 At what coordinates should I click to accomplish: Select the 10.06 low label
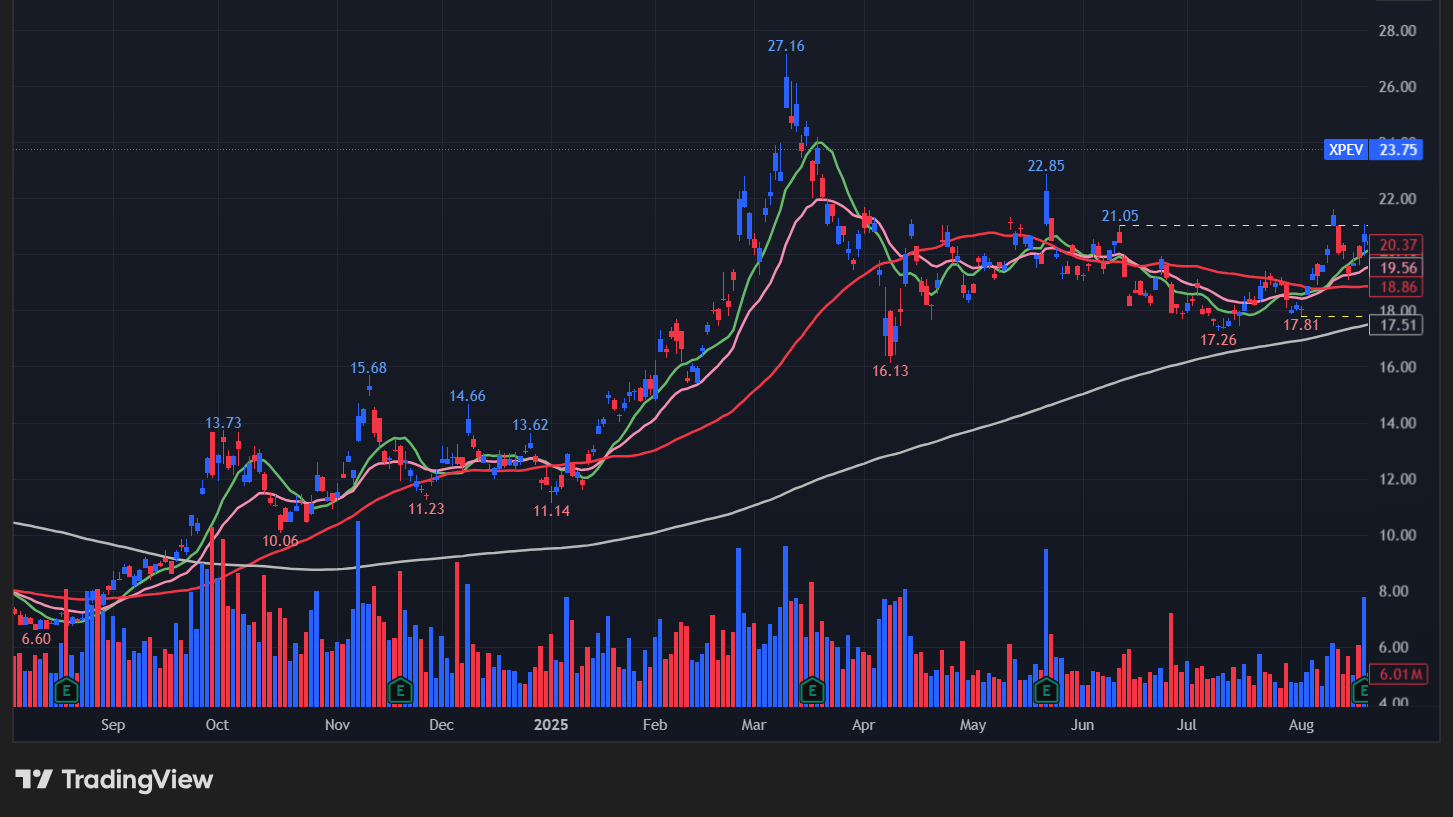click(280, 540)
